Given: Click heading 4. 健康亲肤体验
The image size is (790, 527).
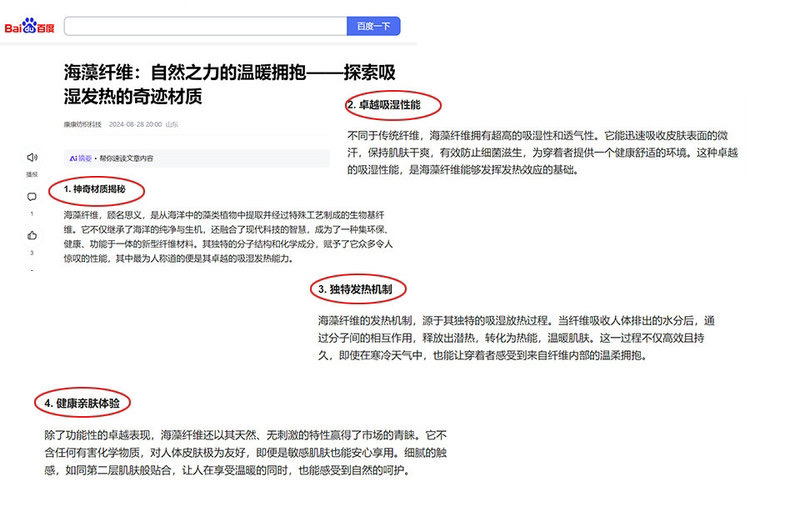Looking at the screenshot, I should click(x=88, y=403).
